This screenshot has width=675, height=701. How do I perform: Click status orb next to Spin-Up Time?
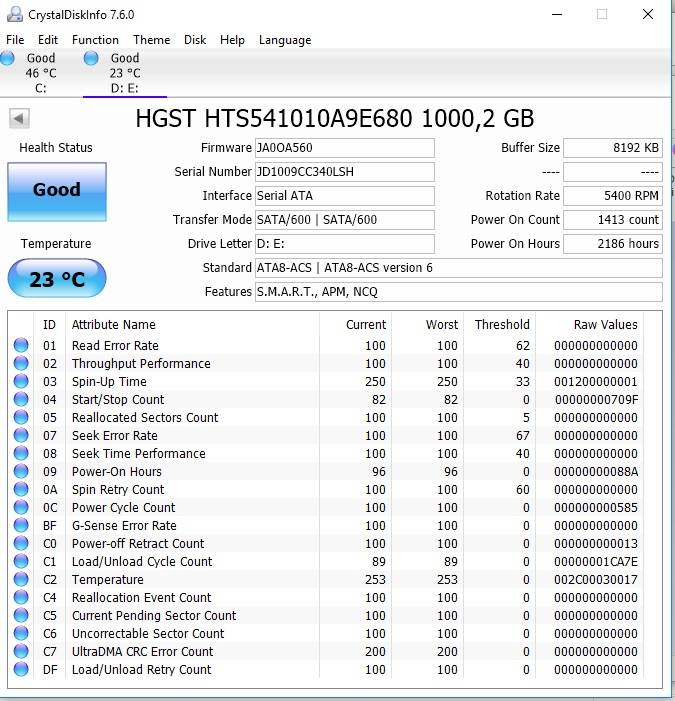[21, 382]
